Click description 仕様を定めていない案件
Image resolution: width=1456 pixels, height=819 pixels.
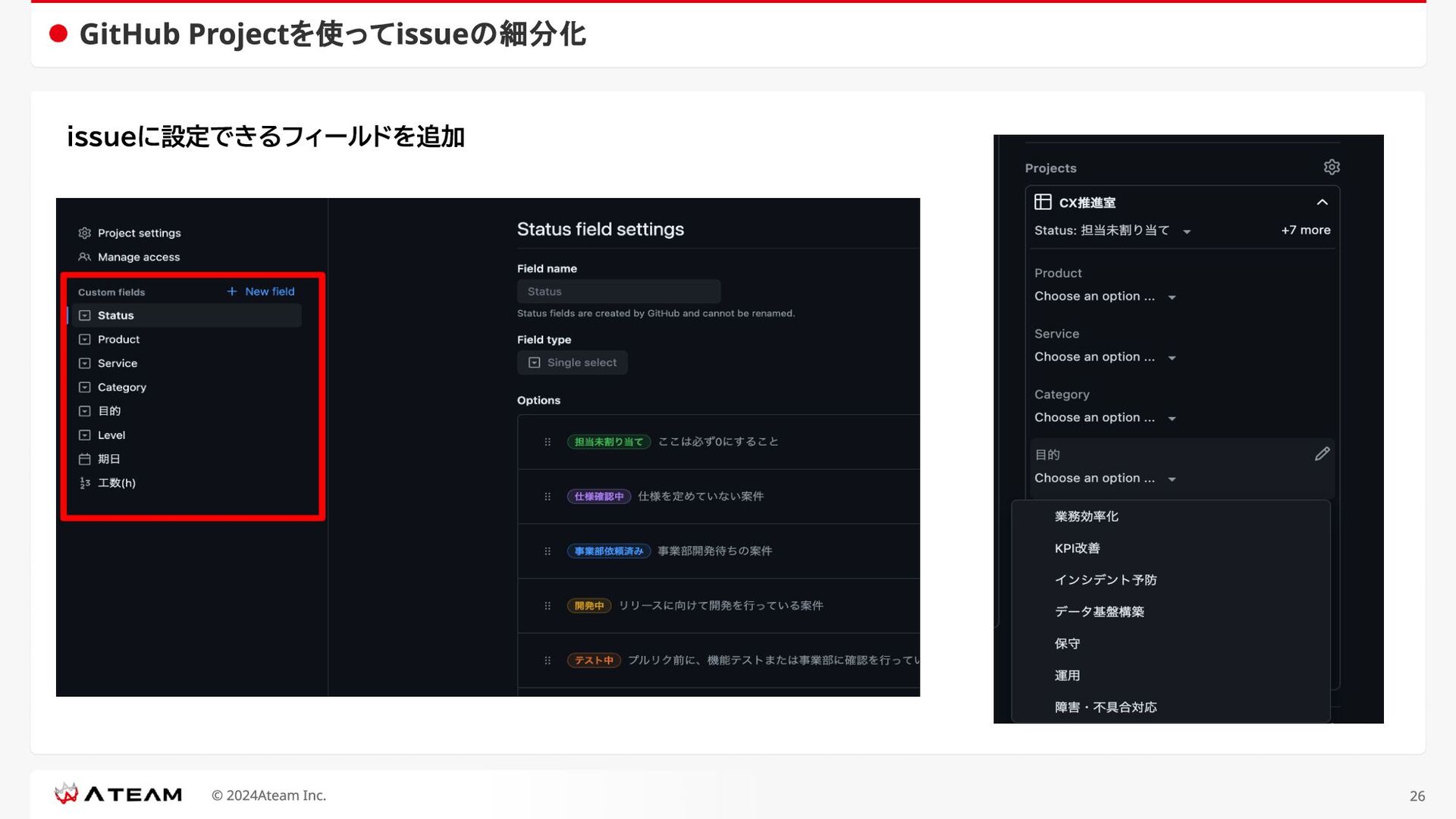(x=701, y=496)
